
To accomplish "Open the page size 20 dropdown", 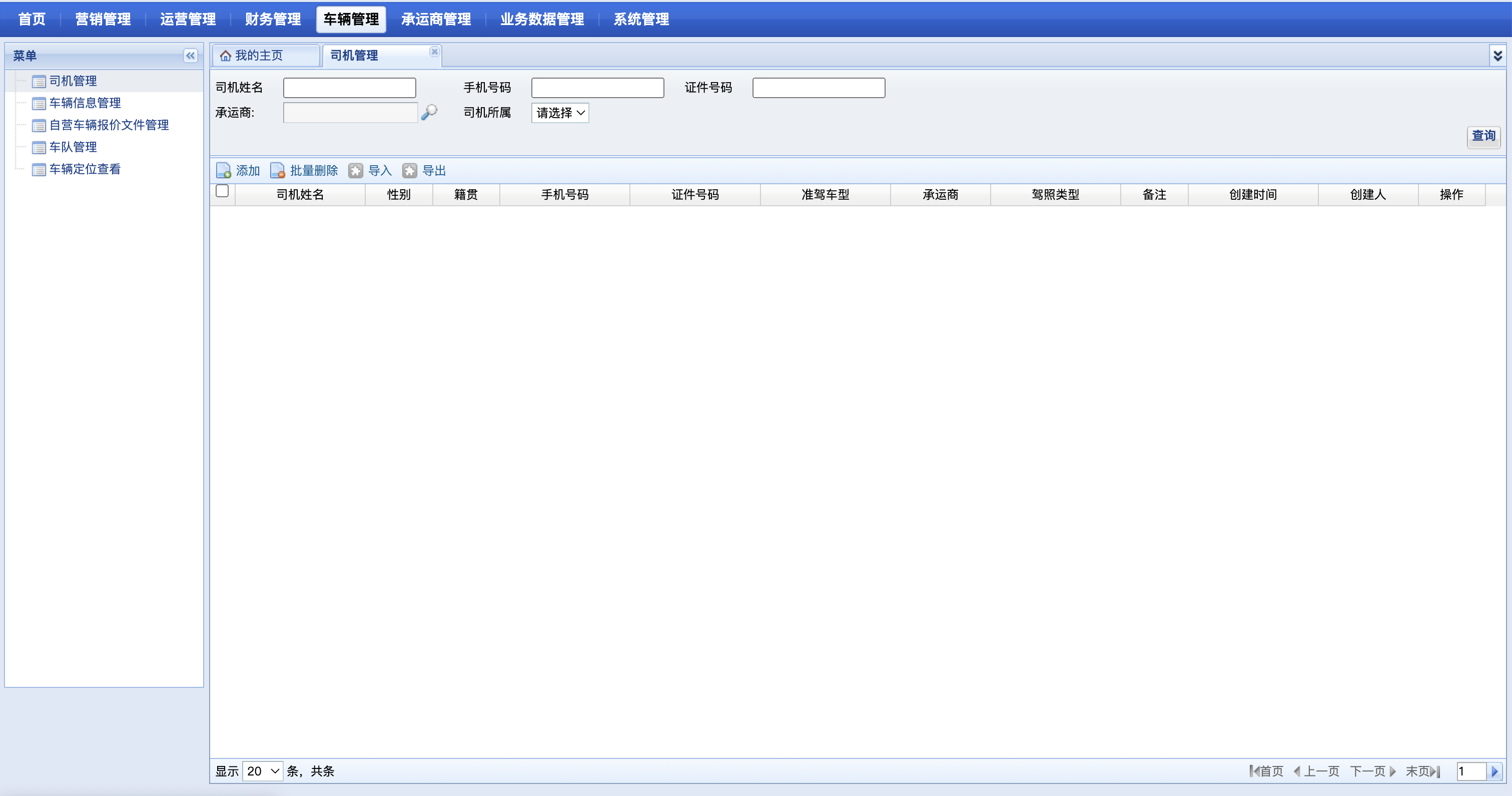I will click(x=262, y=771).
